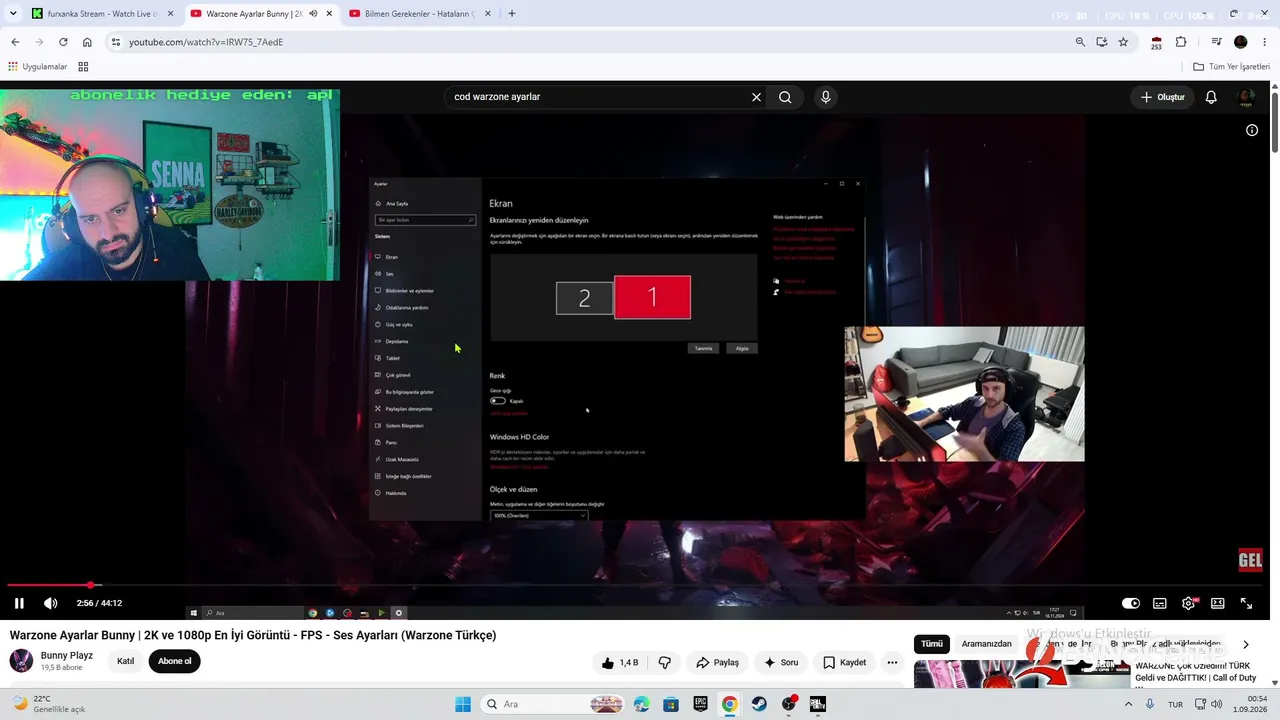Show hidden system tray icons
The height and width of the screenshot is (720, 1280).
click(x=1128, y=704)
